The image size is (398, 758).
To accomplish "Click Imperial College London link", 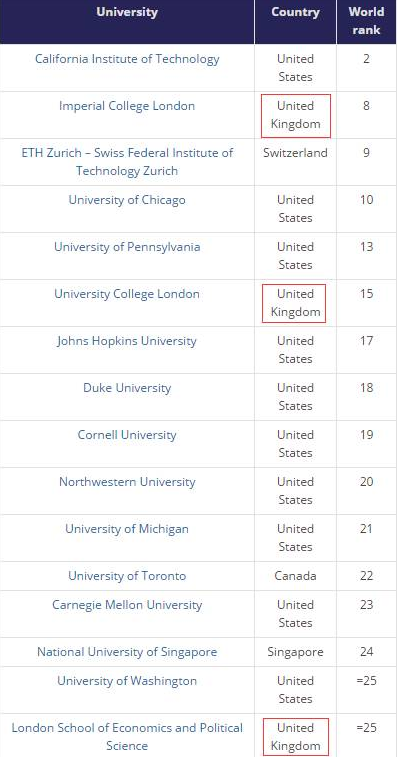I will (127, 106).
